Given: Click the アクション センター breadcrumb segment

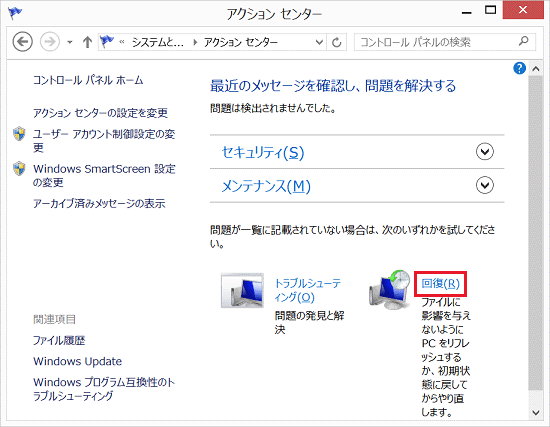Looking at the screenshot, I should pyautogui.click(x=241, y=42).
